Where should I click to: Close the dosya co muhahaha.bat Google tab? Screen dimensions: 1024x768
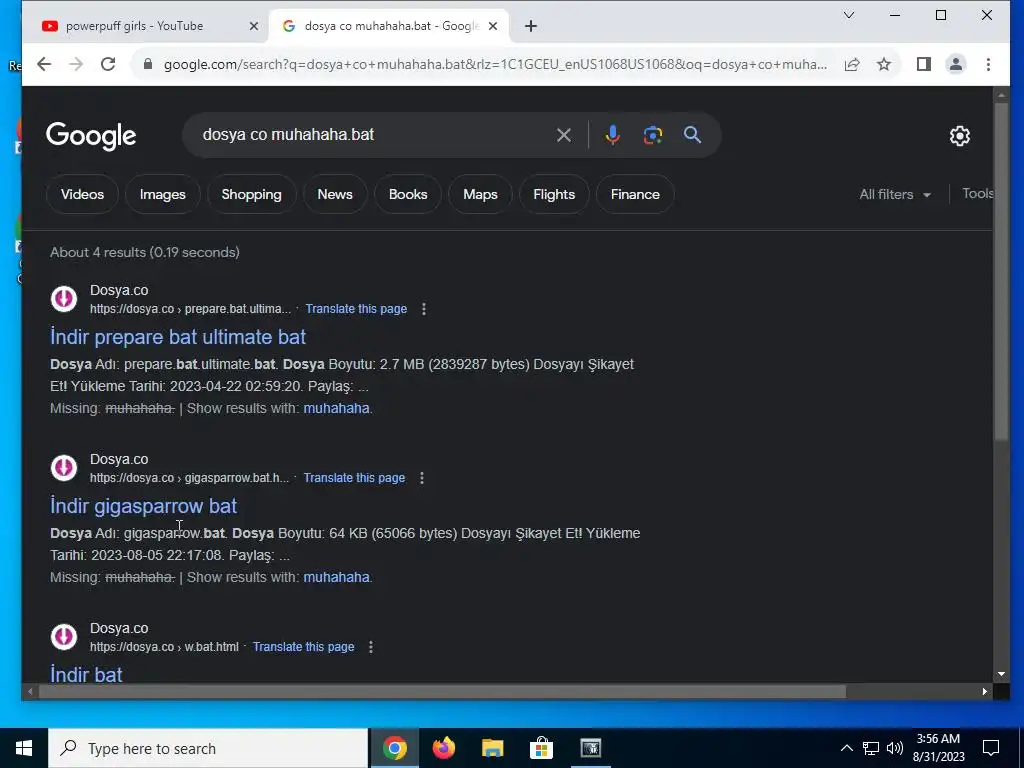[493, 26]
